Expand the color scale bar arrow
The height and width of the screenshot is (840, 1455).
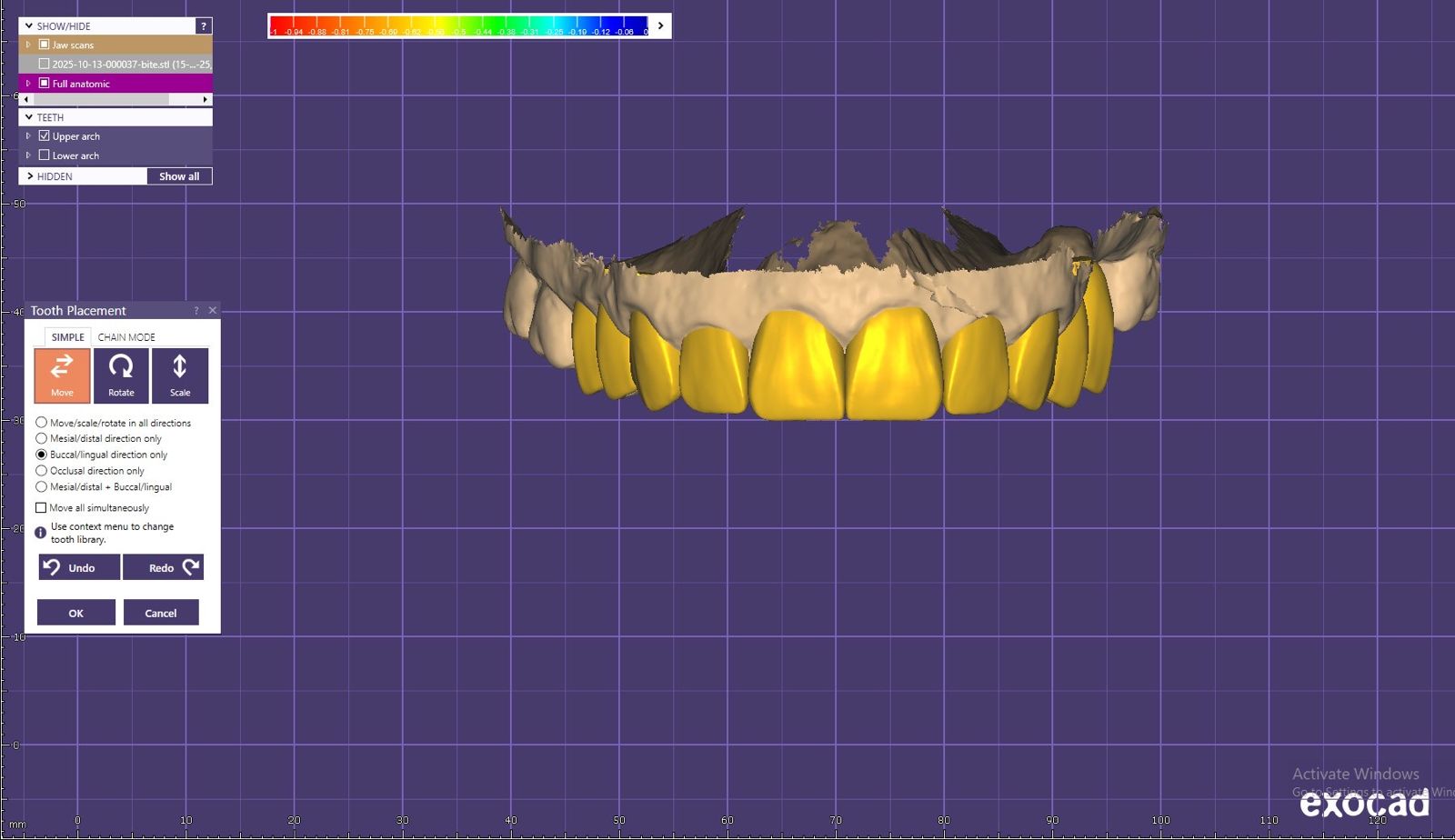(660, 26)
